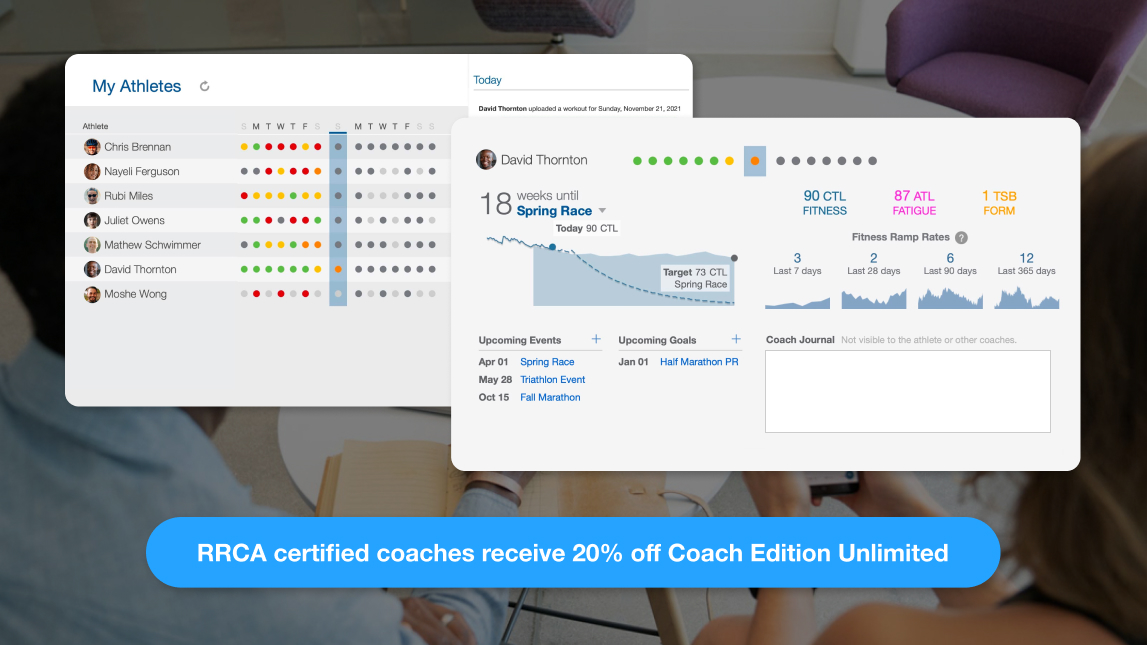1147x645 pixels.
Task: Click 'David Thornton' name in detail card
Action: click(544, 160)
